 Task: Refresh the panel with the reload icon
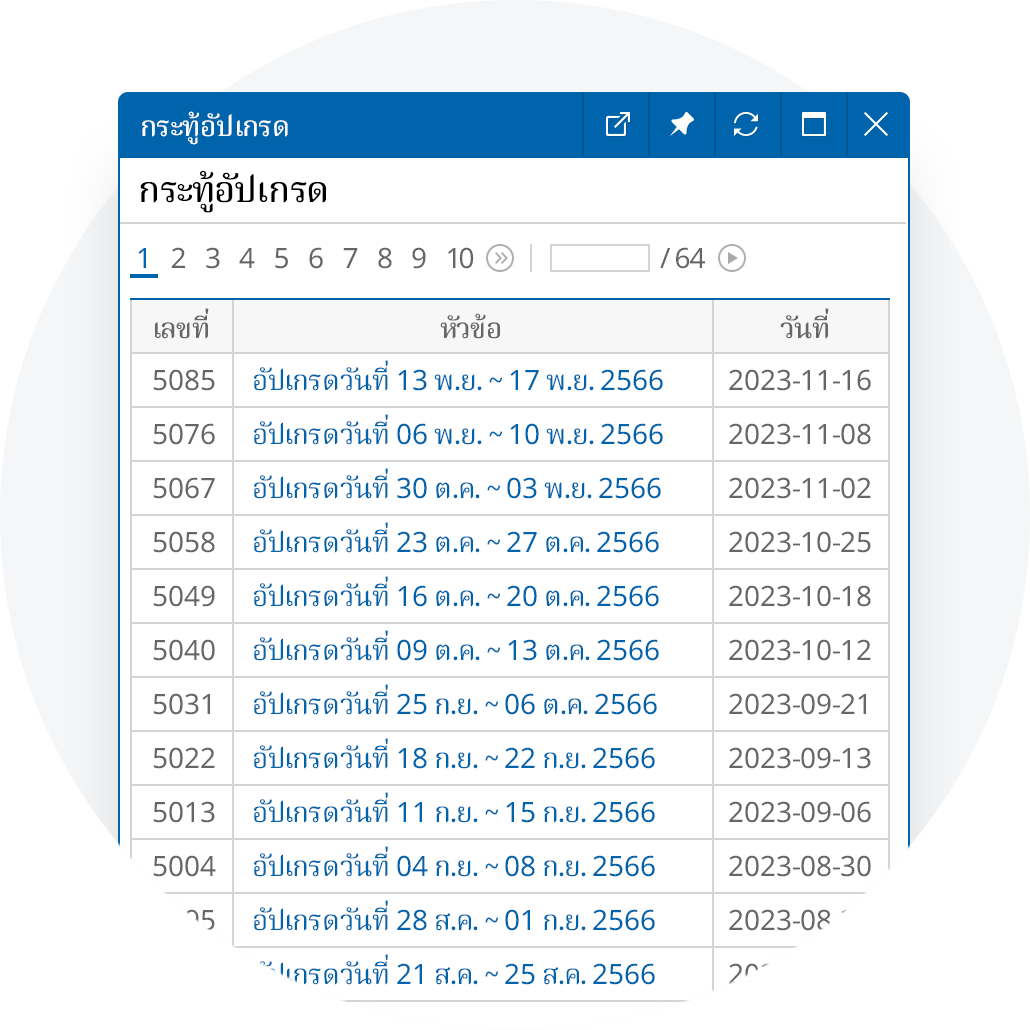point(746,125)
